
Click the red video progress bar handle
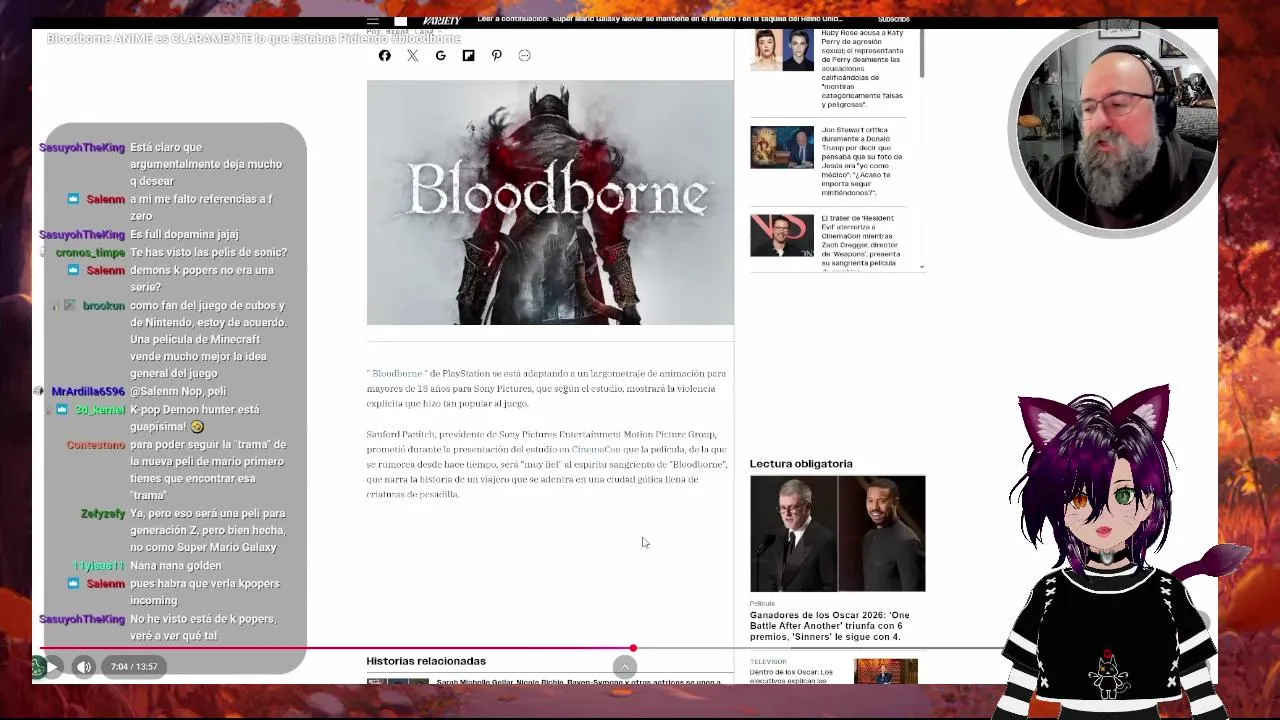click(633, 648)
